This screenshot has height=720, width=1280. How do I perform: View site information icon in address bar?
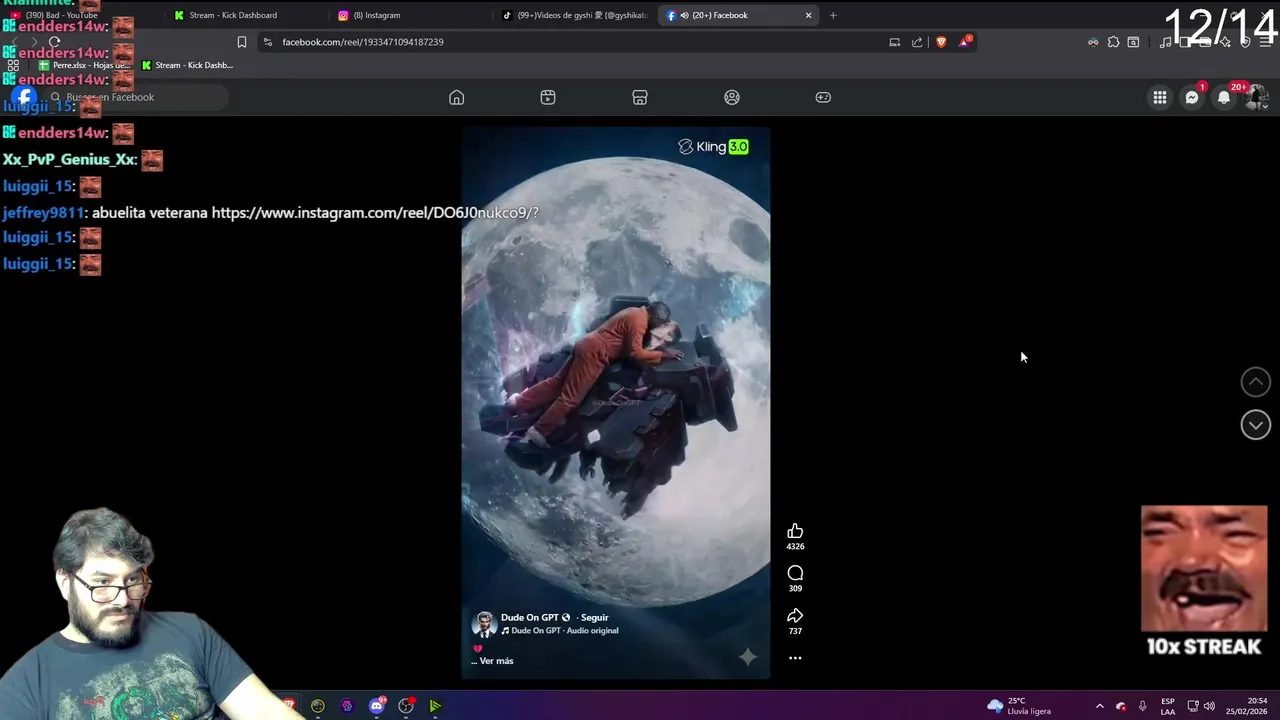(x=267, y=42)
